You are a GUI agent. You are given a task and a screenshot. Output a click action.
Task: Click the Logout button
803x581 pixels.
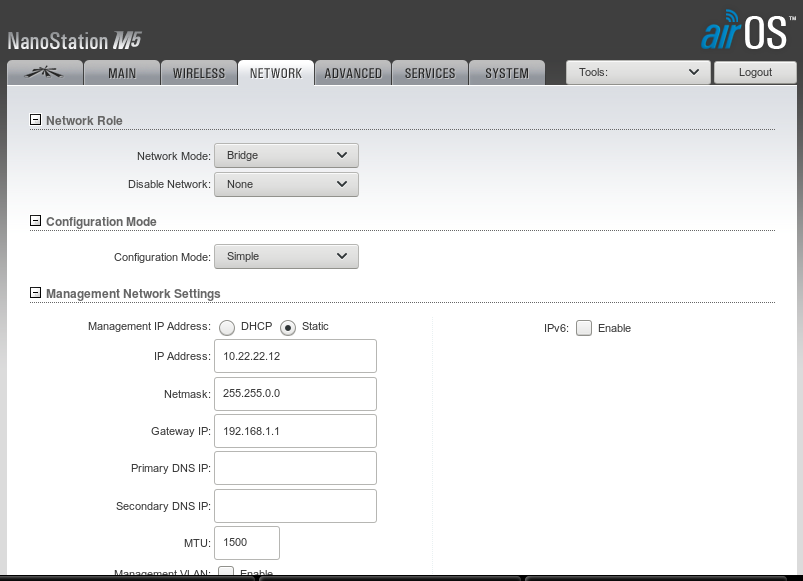pos(755,72)
